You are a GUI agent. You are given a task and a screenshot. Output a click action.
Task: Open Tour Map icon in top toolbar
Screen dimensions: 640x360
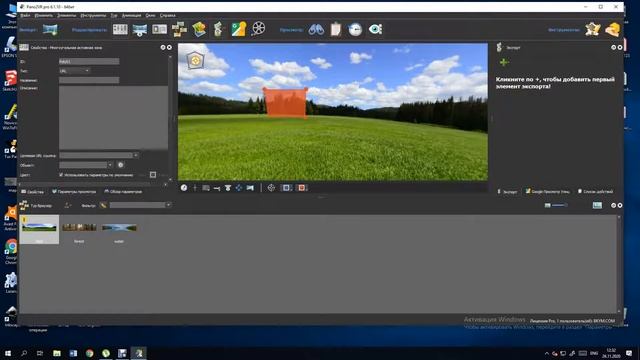[179, 29]
